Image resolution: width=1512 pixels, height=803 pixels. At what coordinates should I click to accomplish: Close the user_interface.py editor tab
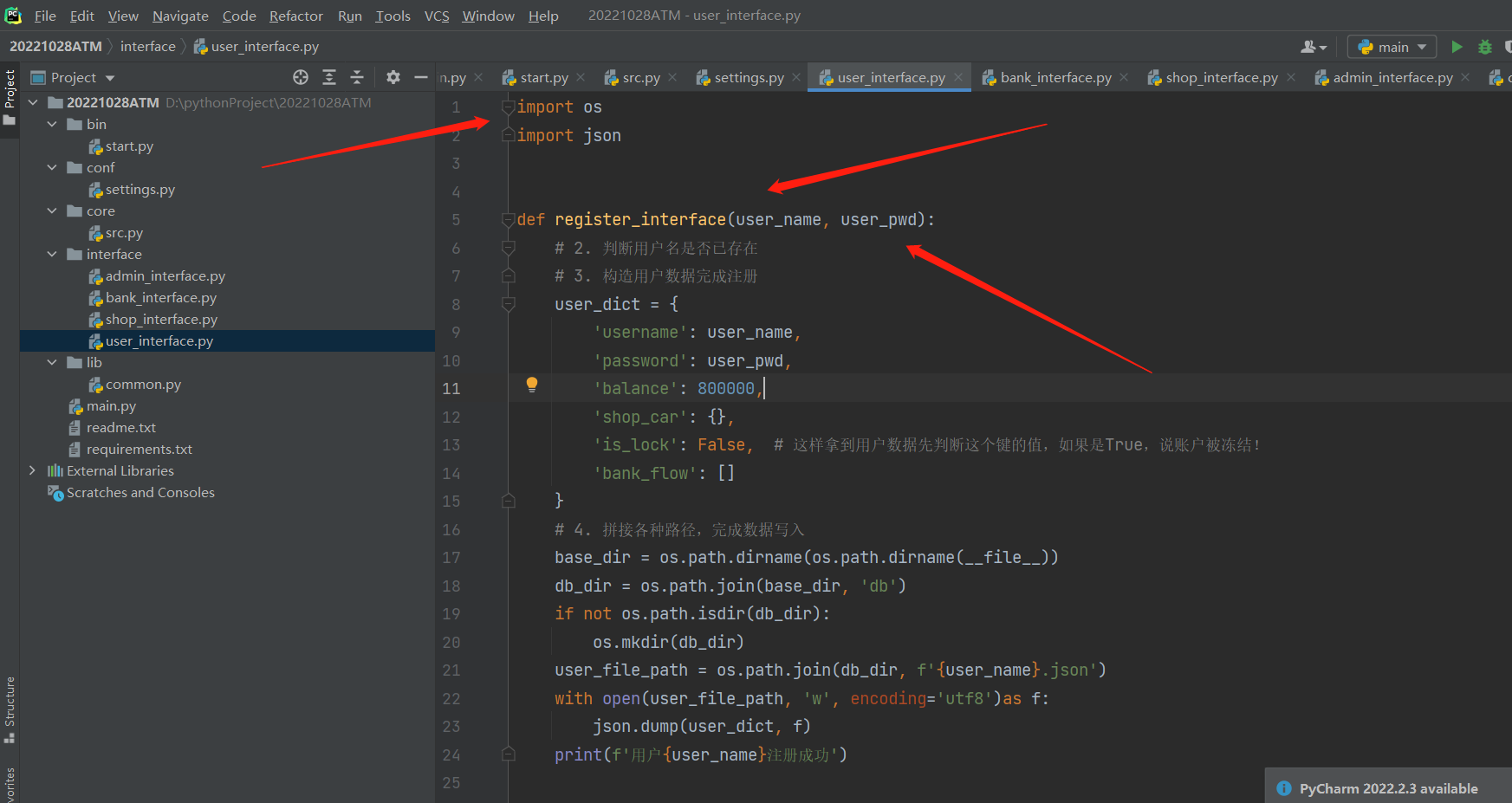point(958,77)
